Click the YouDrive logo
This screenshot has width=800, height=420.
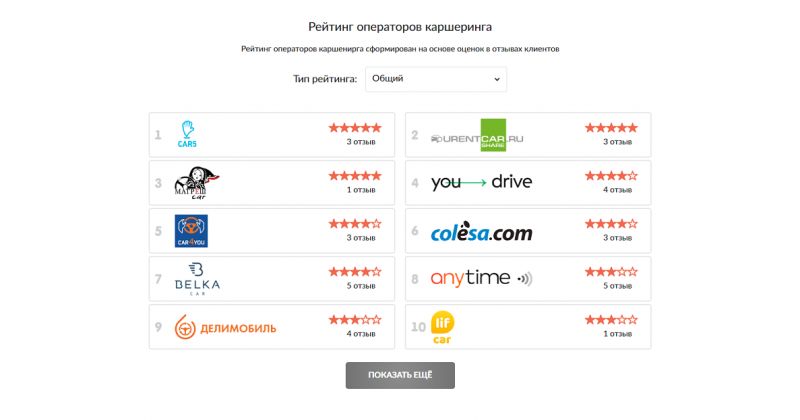click(x=481, y=183)
